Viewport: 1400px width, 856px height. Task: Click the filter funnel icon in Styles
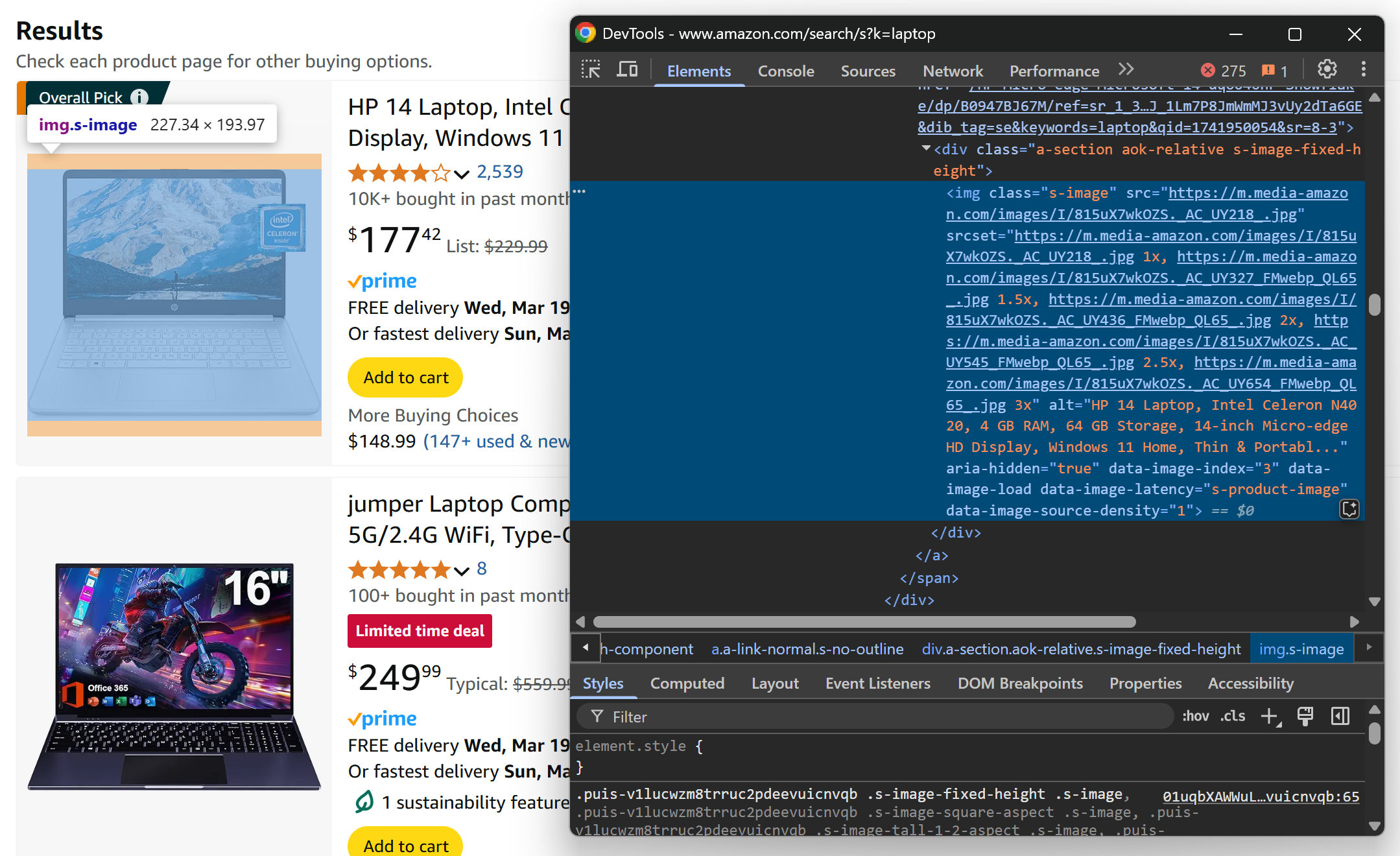coord(597,716)
